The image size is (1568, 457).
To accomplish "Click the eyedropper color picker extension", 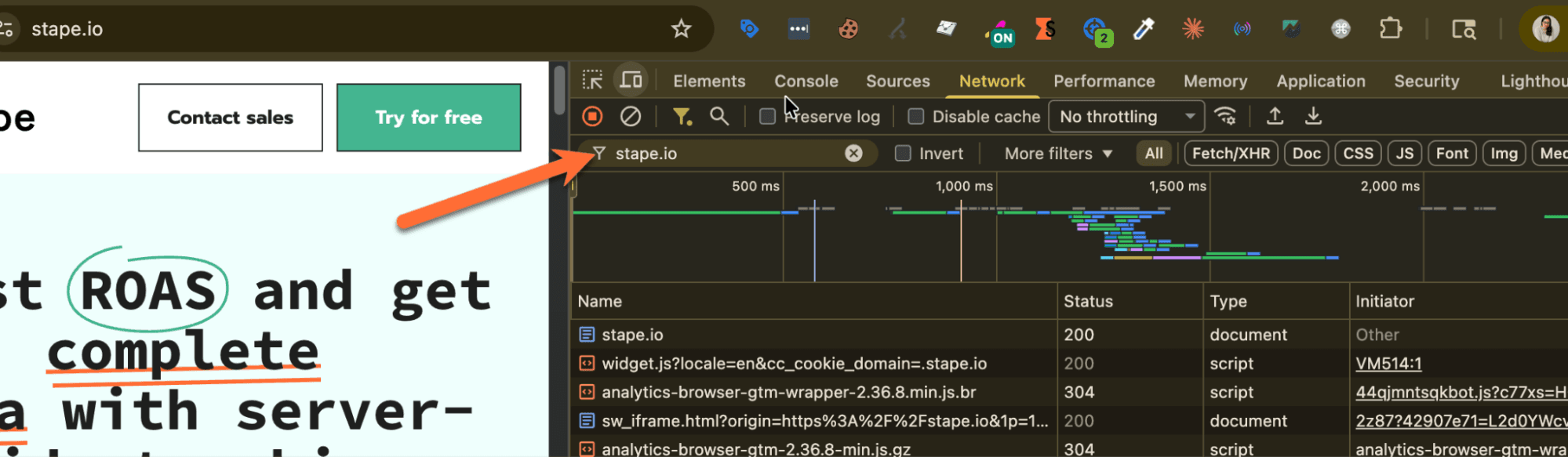I will tap(1144, 29).
